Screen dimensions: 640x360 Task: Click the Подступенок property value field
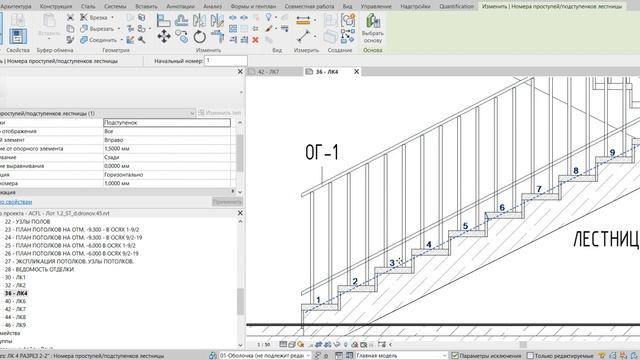click(x=167, y=122)
